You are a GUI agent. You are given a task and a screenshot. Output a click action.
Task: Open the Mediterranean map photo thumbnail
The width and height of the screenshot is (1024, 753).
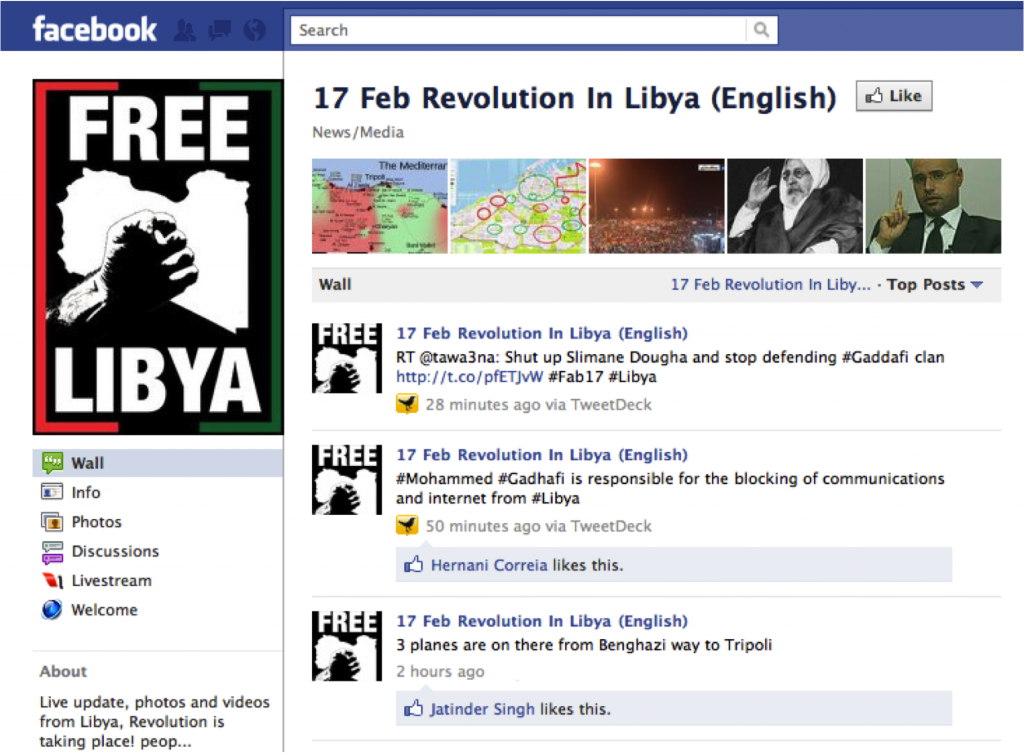(x=379, y=206)
